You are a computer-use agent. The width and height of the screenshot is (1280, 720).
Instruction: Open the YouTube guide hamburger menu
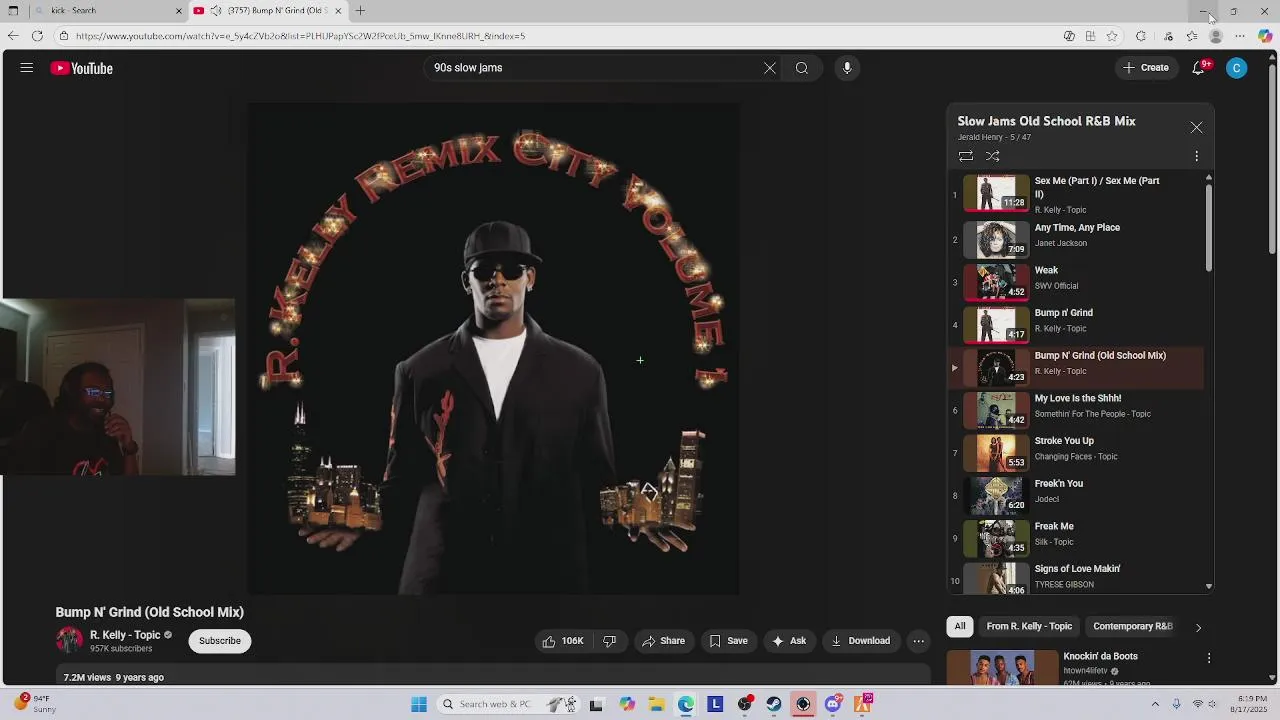pyautogui.click(x=27, y=68)
